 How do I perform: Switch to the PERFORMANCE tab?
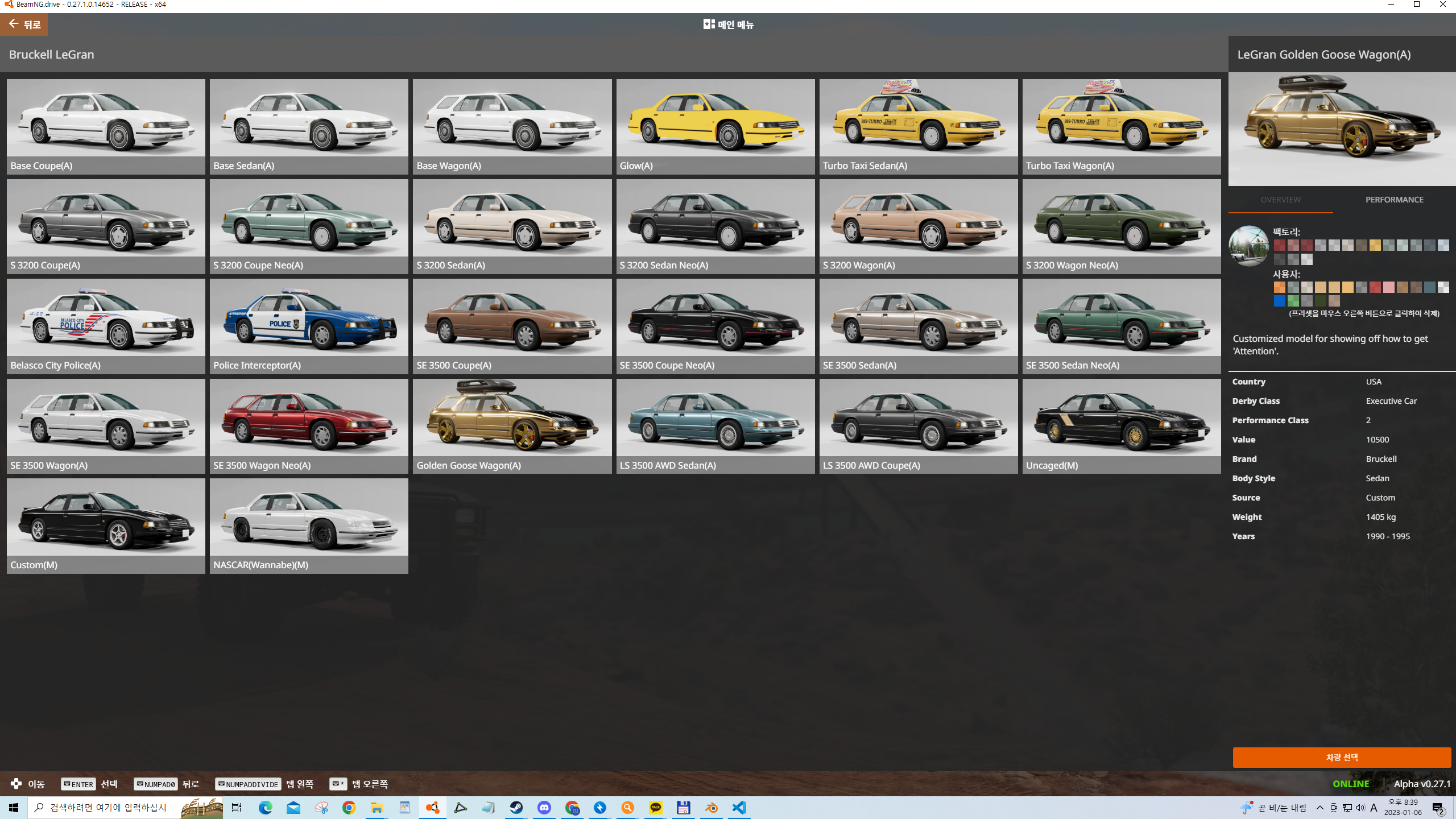click(x=1394, y=200)
